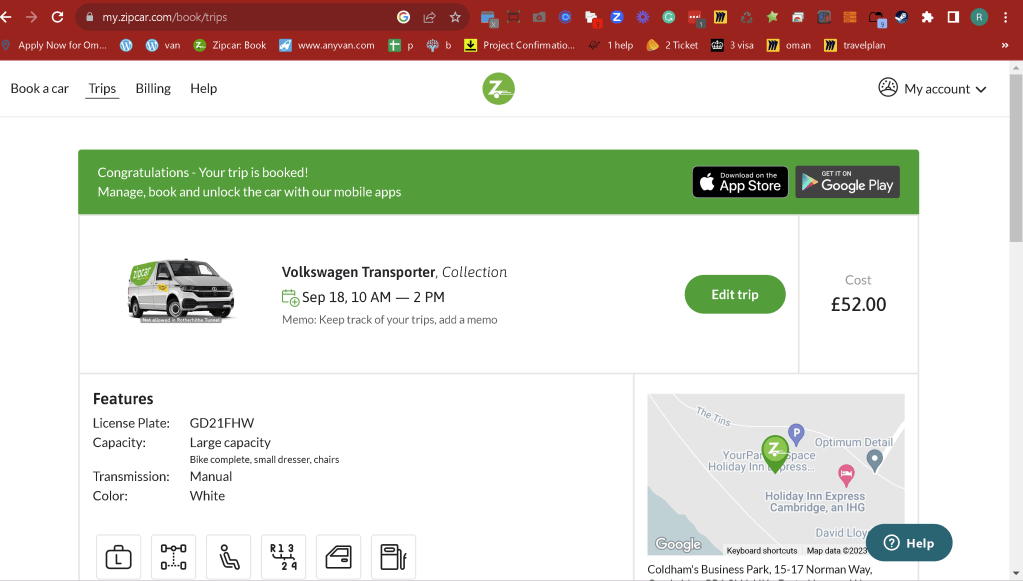Click the passenger seat feature icon

pos(228,557)
